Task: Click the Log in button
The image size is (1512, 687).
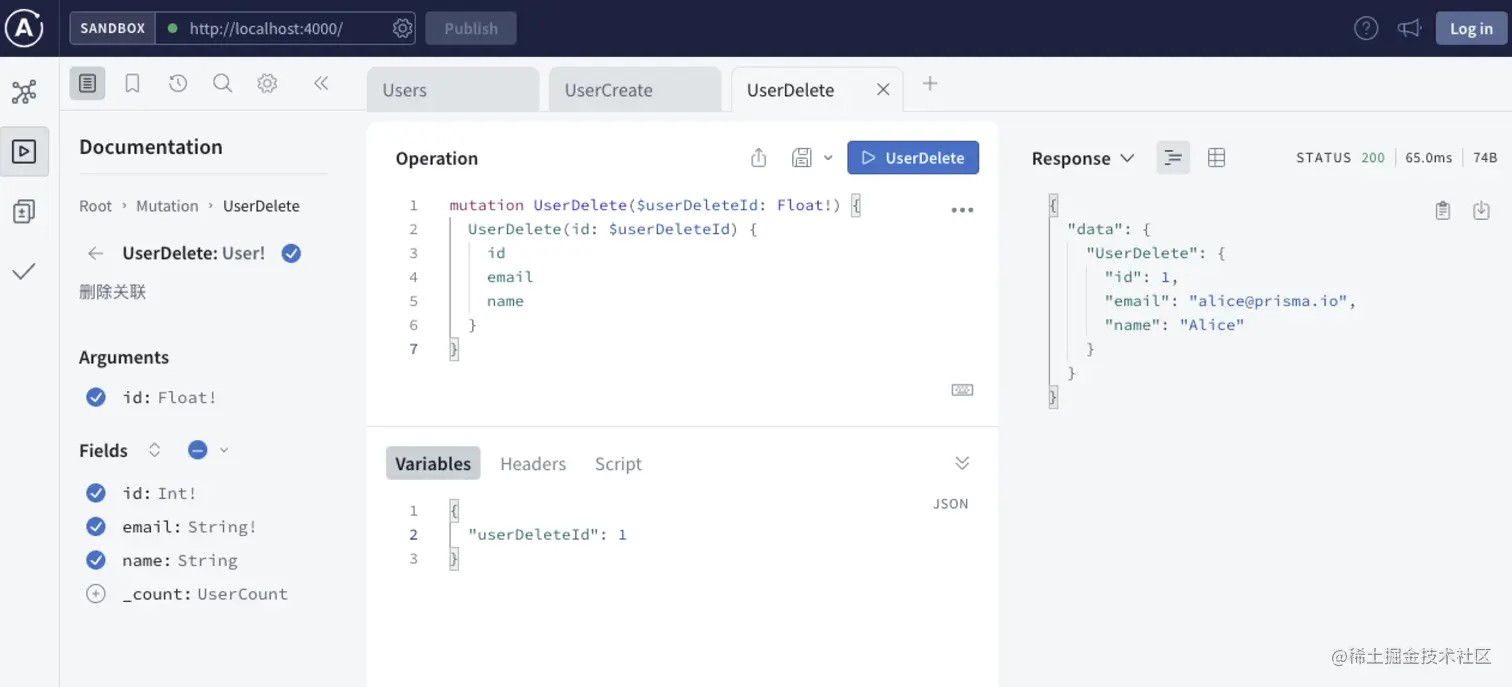Action: point(1470,28)
